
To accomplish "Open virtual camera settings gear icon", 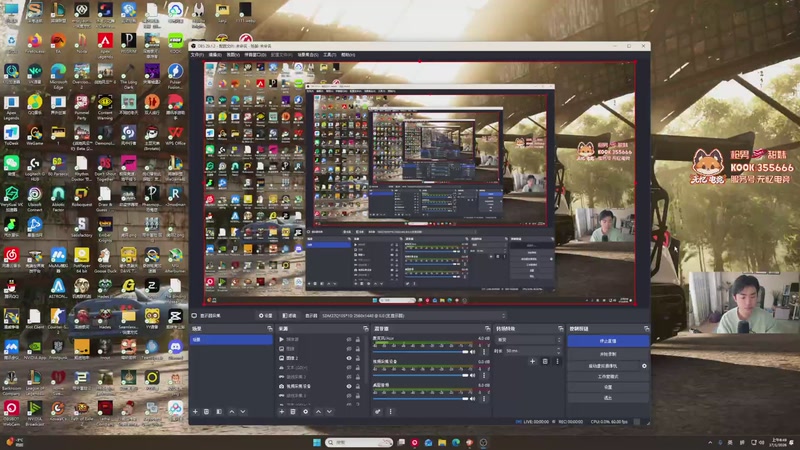I will [x=644, y=366].
